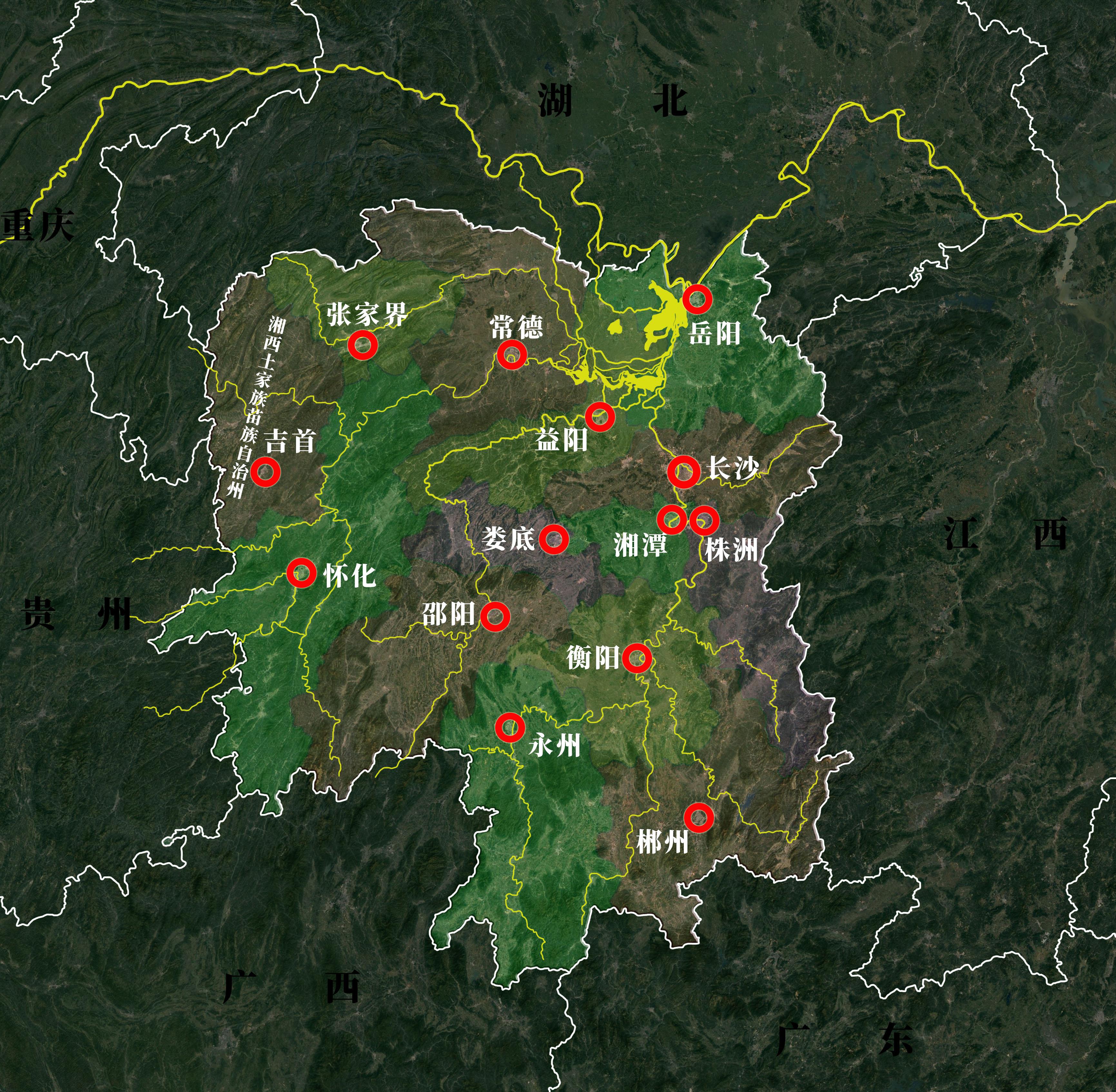Viewport: 1116px width, 1092px height.
Task: Click the 广西 province label
Action: [291, 986]
